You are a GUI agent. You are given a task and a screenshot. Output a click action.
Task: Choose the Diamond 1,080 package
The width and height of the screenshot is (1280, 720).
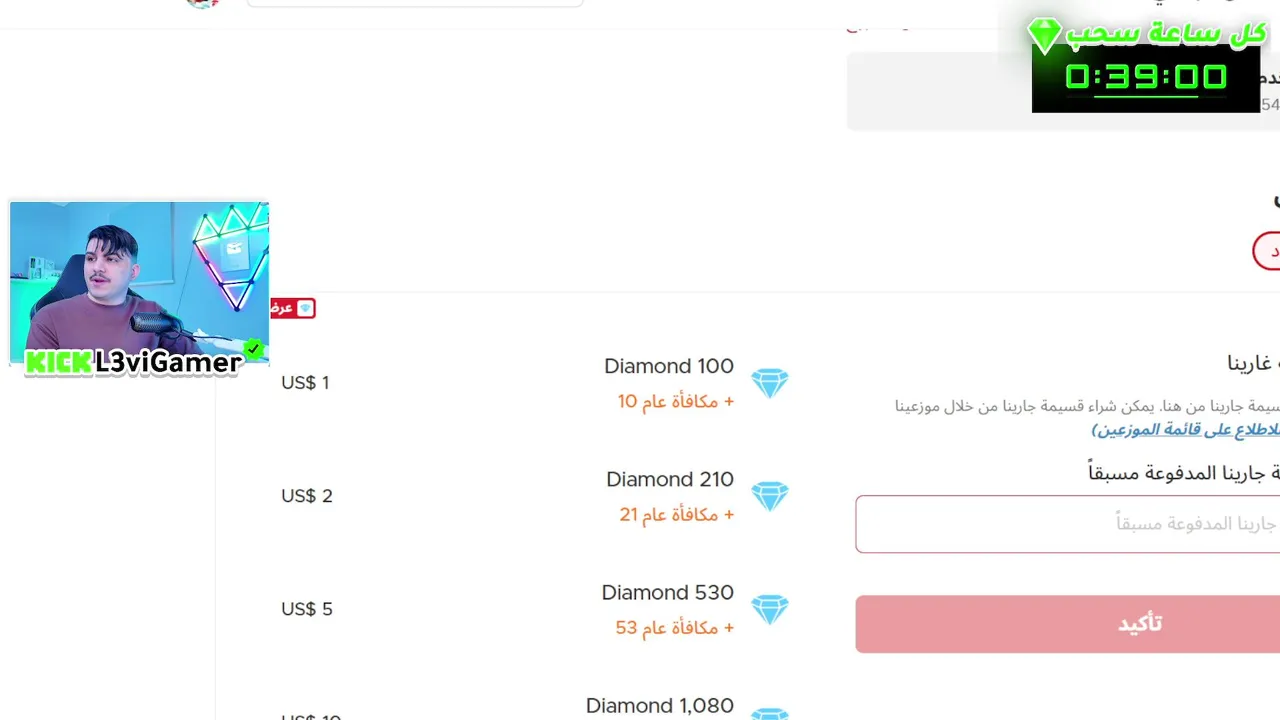[659, 706]
